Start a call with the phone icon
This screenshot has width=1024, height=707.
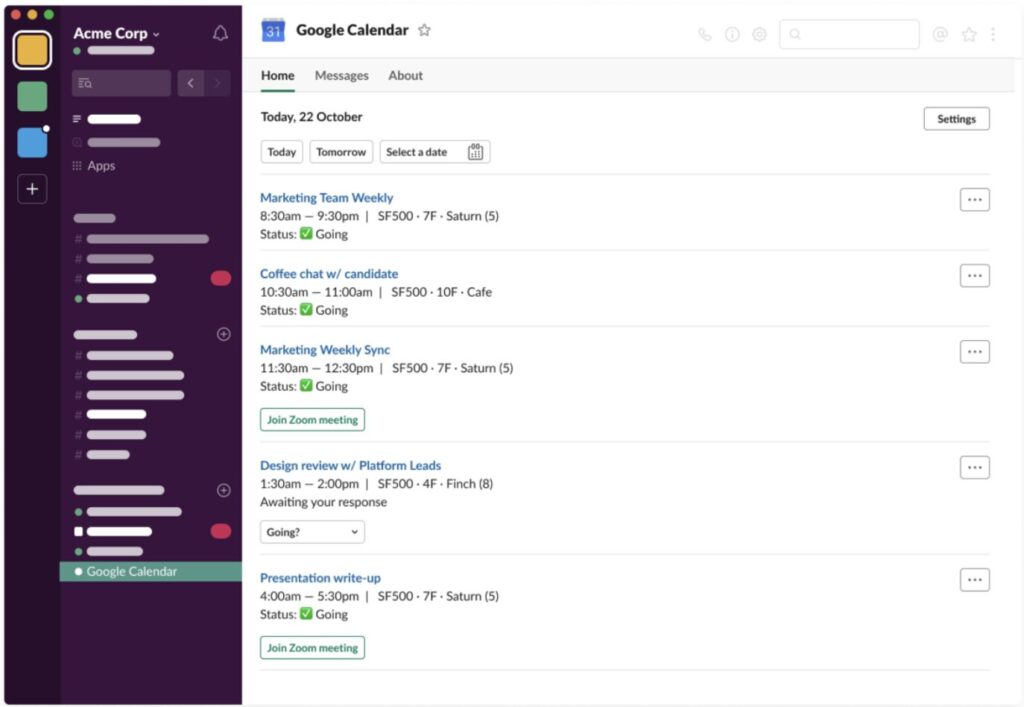[x=705, y=35]
